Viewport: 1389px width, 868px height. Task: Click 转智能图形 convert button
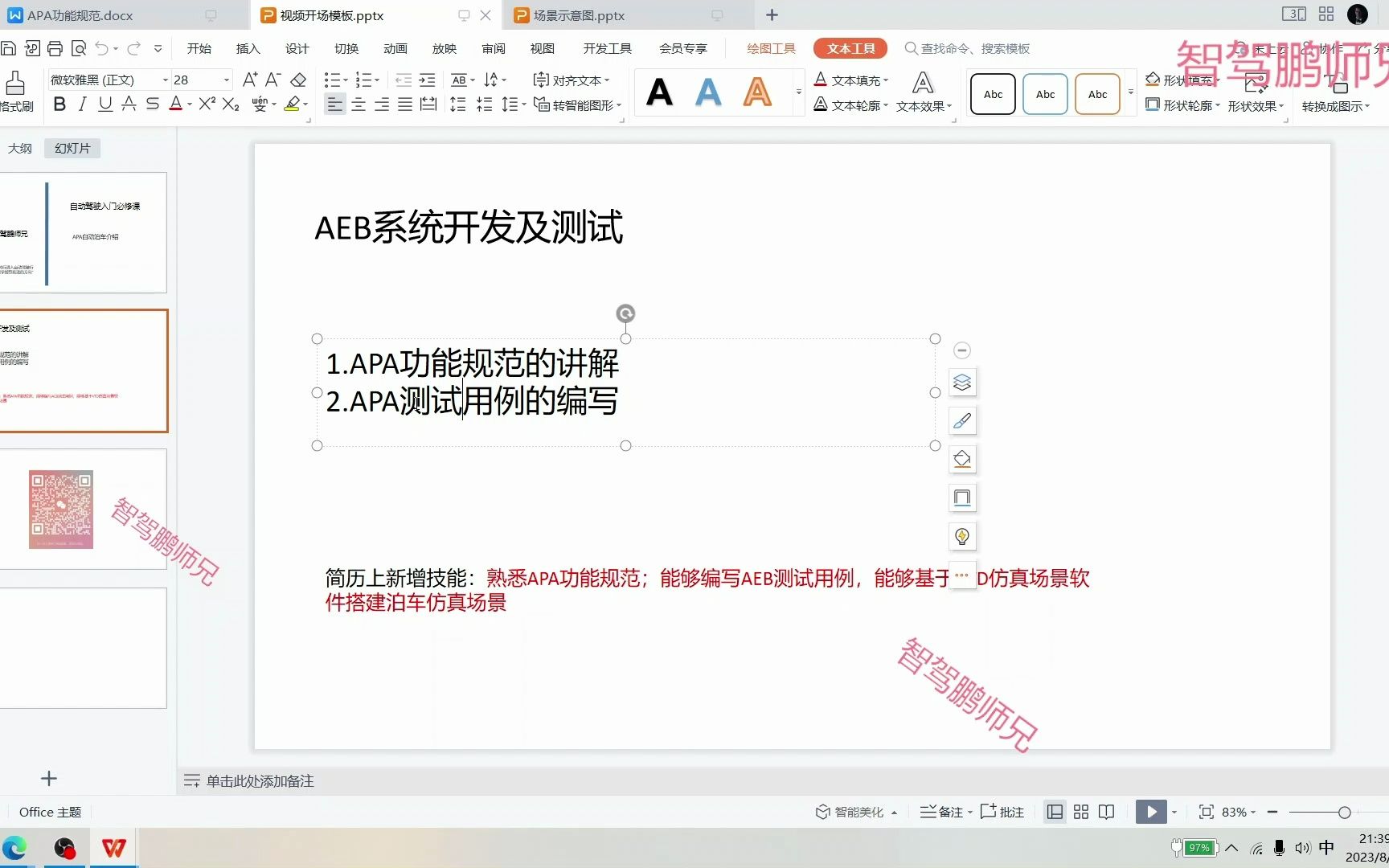pos(578,104)
